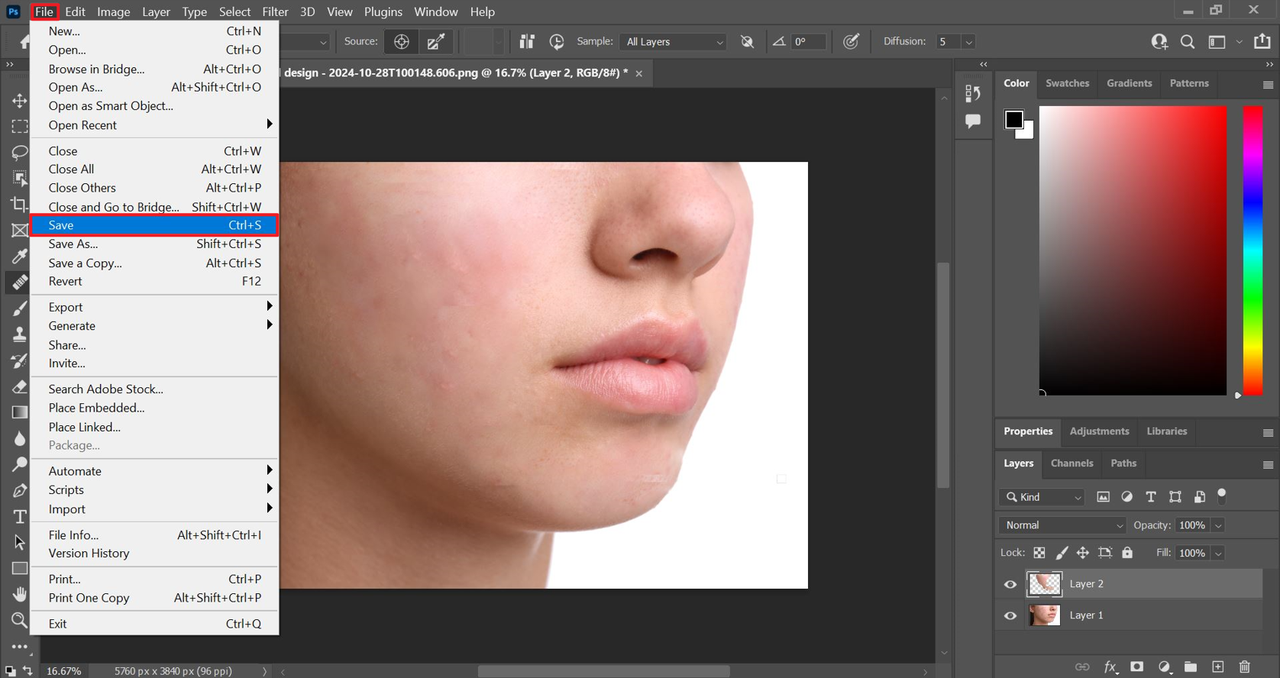The image size is (1280, 678).
Task: Click Save As... in File menu
Action: click(73, 244)
